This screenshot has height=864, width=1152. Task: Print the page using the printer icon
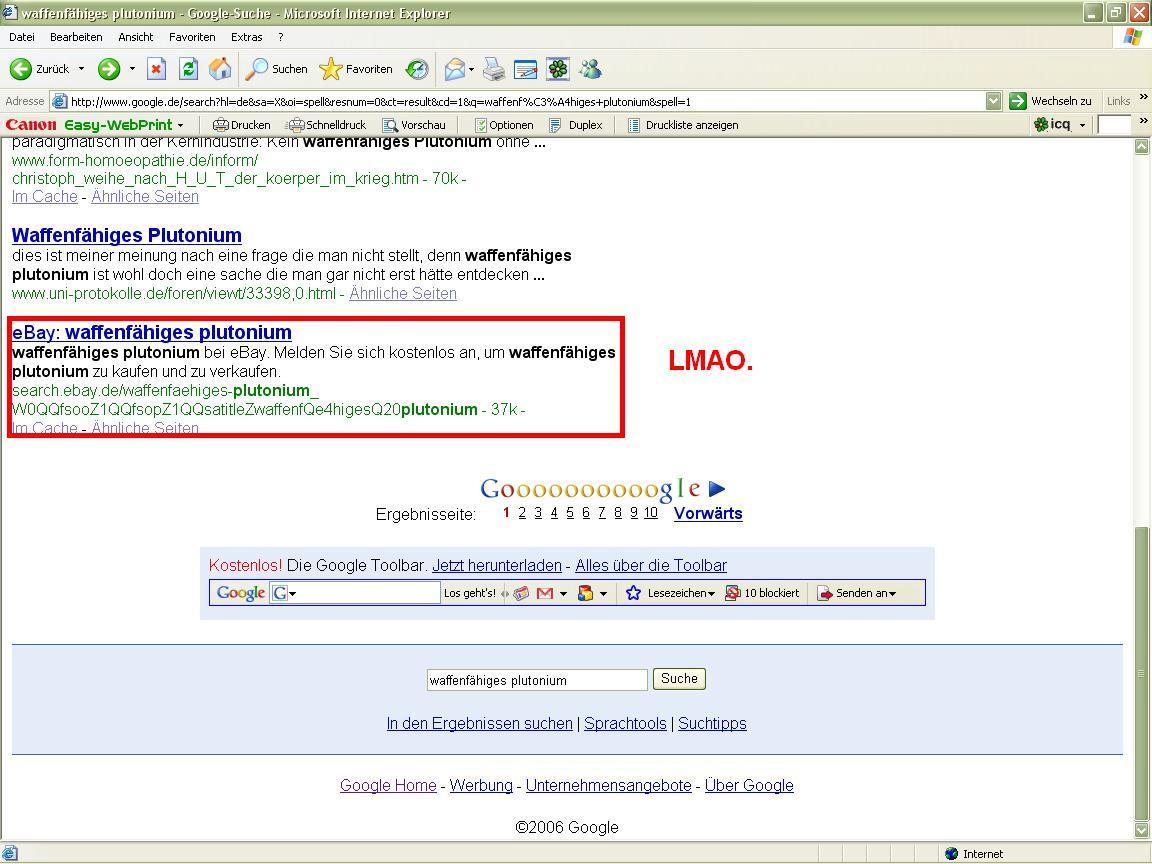click(494, 69)
